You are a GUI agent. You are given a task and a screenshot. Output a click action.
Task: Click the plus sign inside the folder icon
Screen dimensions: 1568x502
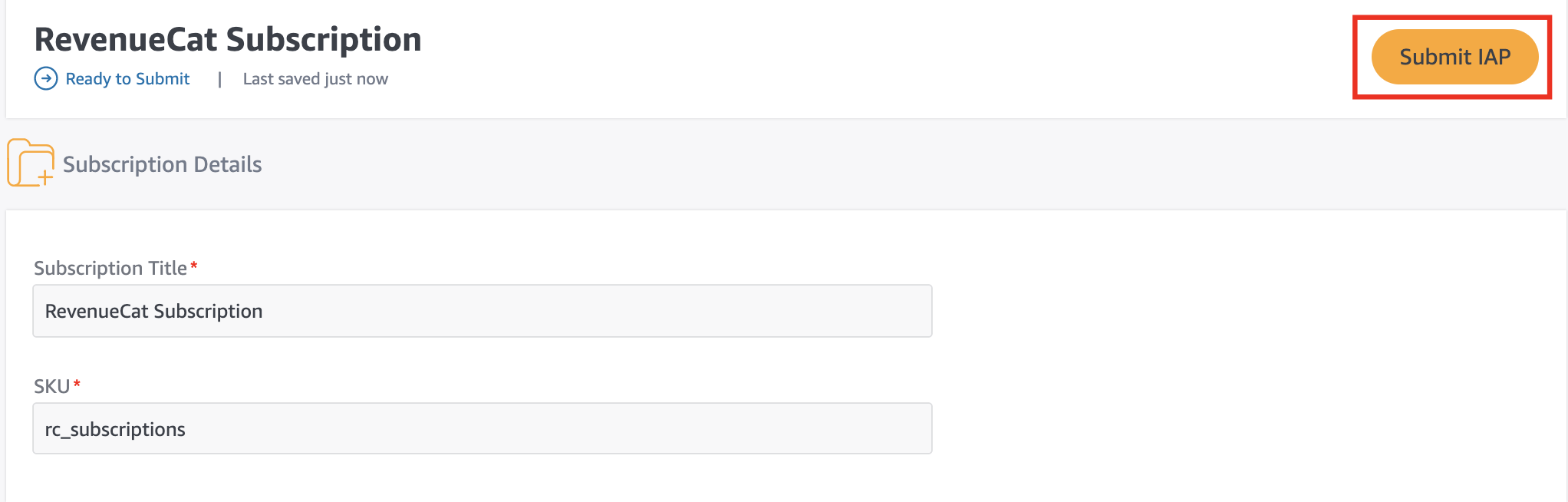[44, 177]
